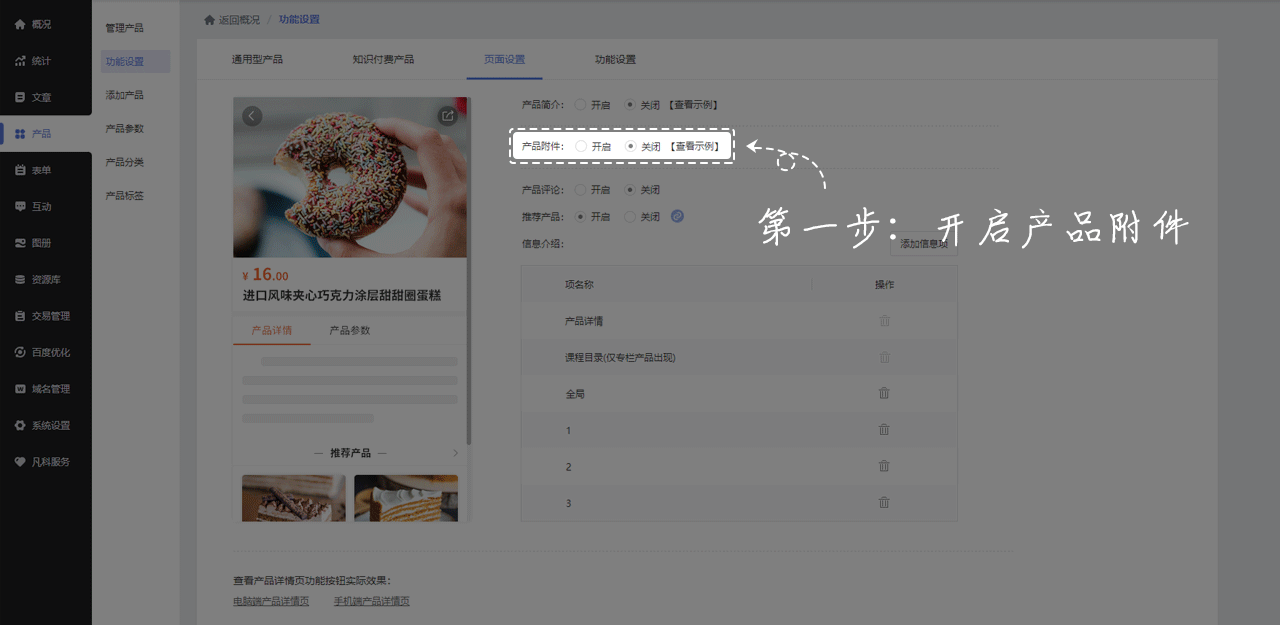
Task: Click the preview back arrow icon
Action: [x=252, y=116]
